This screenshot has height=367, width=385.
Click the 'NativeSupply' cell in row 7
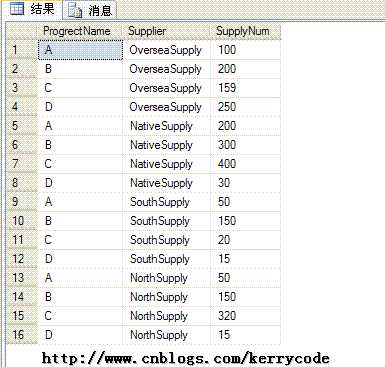(x=167, y=164)
